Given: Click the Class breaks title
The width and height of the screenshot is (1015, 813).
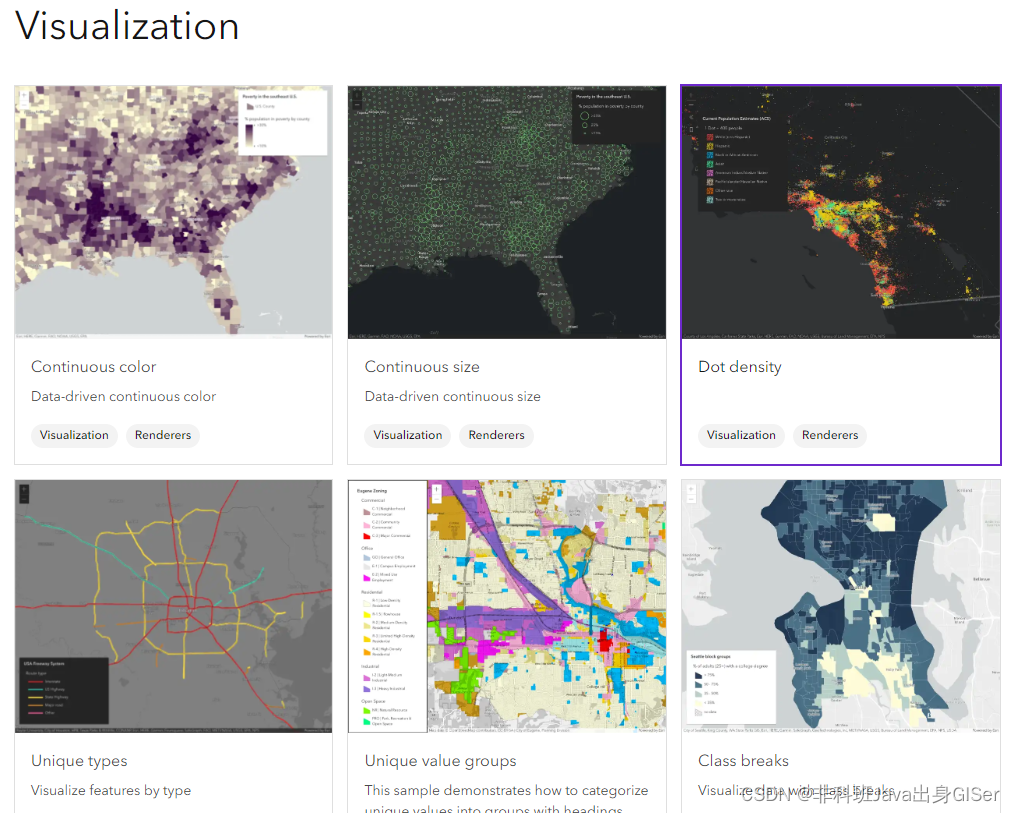Looking at the screenshot, I should 743,761.
